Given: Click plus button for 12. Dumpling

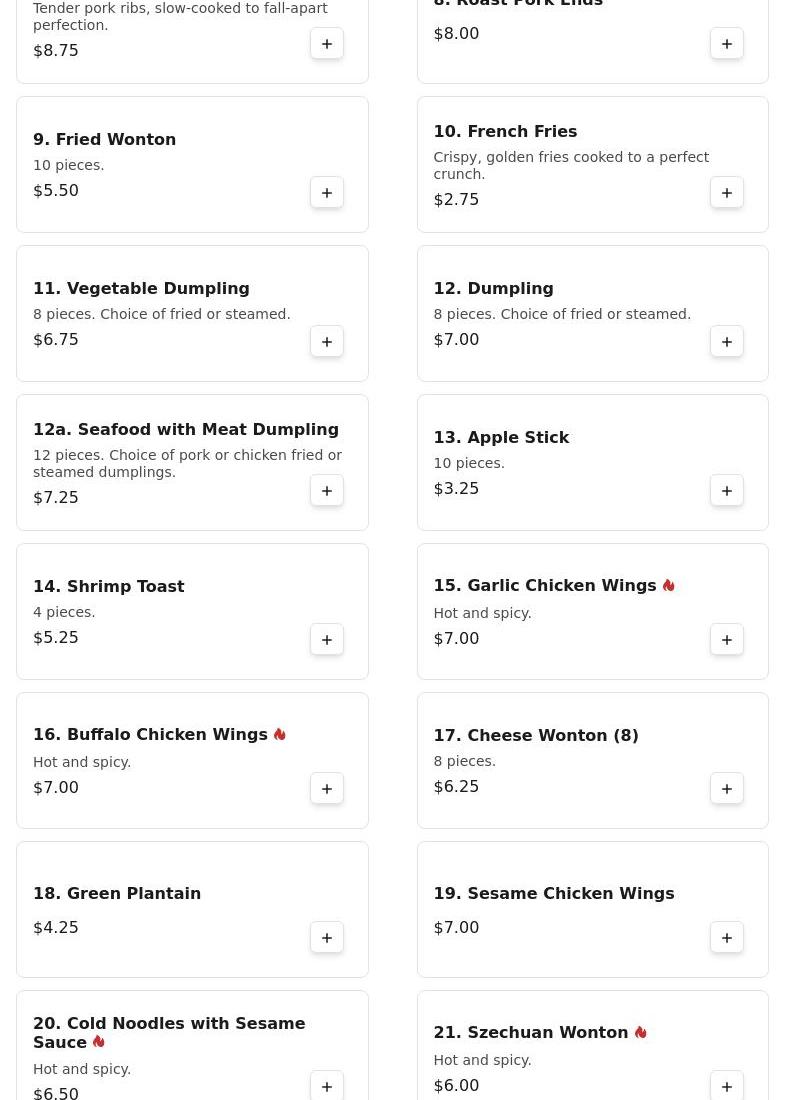Looking at the screenshot, I should [727, 342].
